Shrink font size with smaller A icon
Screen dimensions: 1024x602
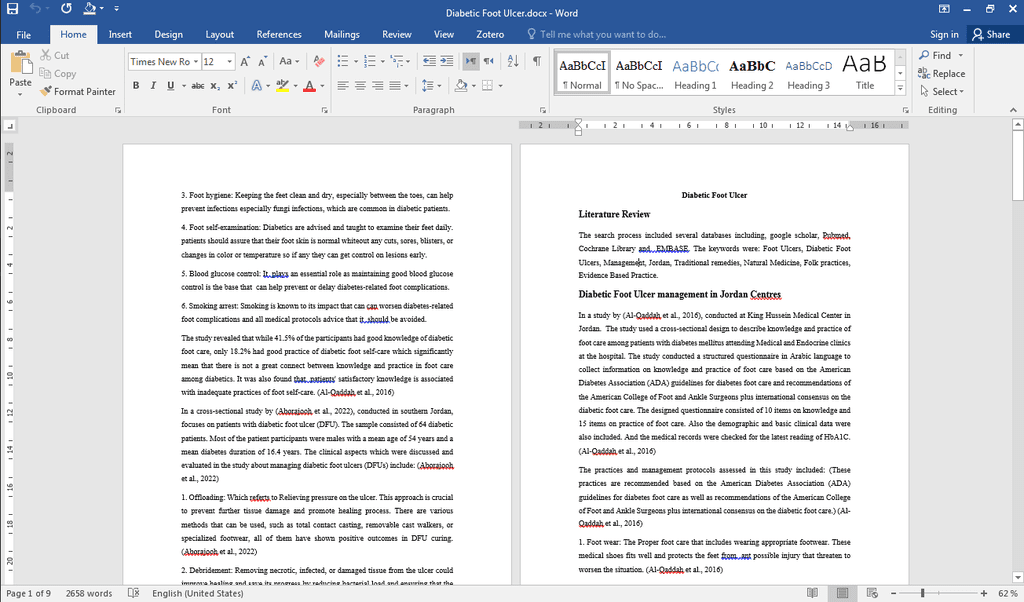[x=263, y=61]
